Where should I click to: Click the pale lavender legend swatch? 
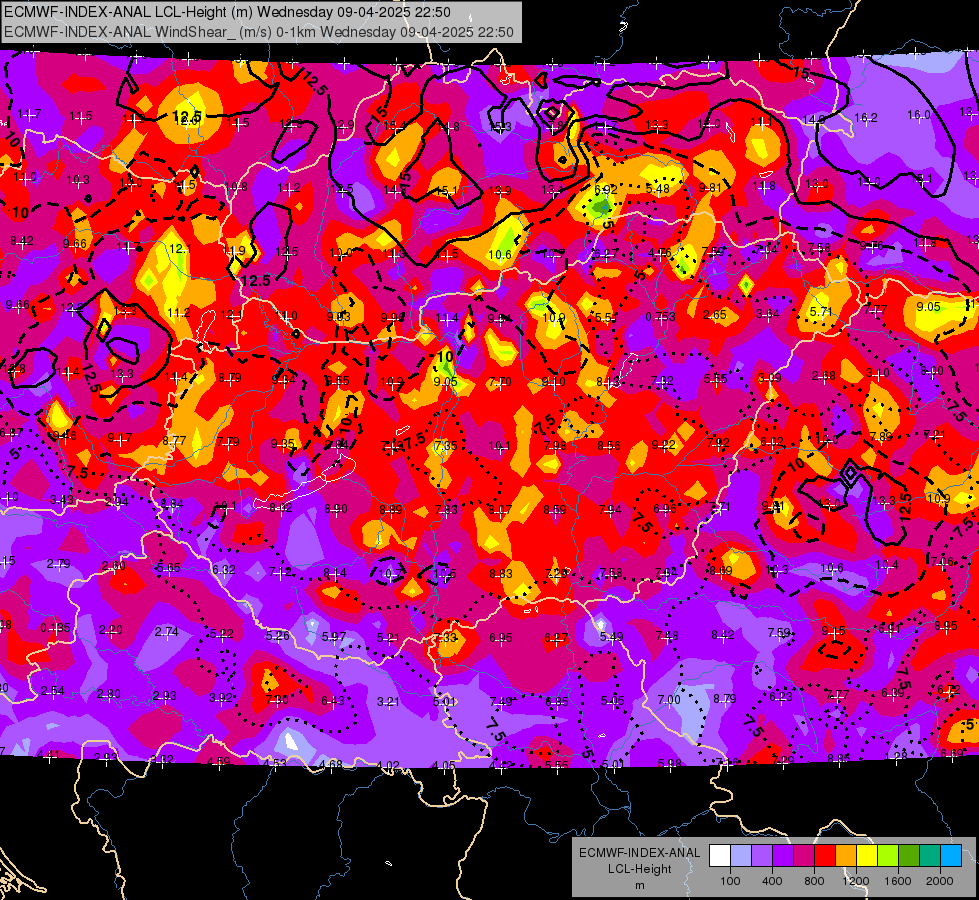[741, 855]
